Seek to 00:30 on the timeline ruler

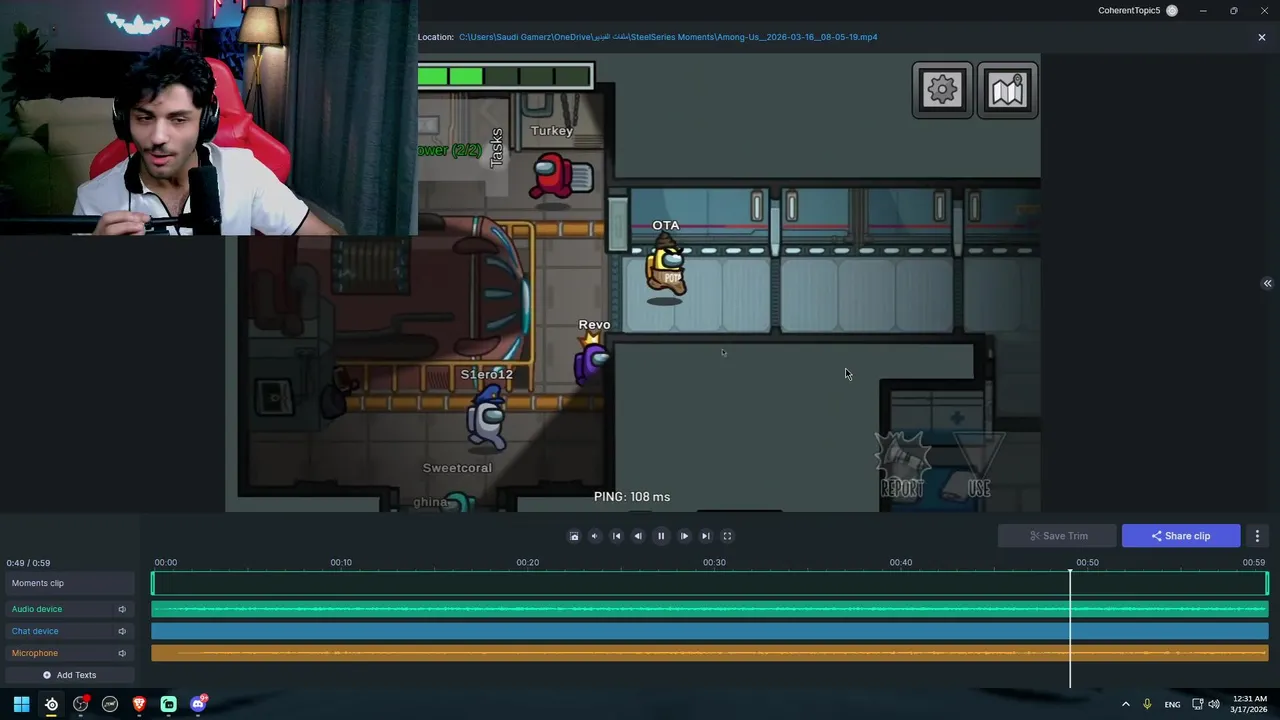click(714, 563)
